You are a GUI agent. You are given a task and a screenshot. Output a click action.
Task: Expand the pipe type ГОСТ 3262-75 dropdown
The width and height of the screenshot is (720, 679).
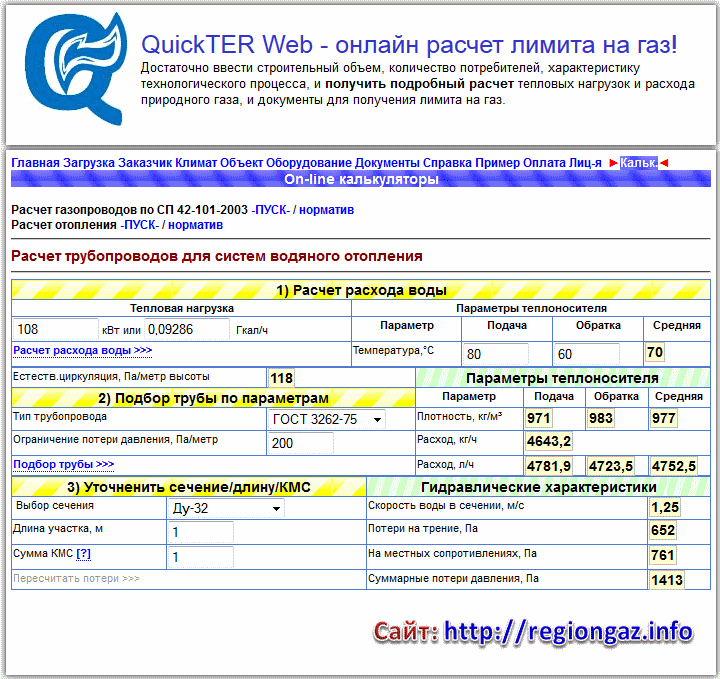(x=327, y=419)
